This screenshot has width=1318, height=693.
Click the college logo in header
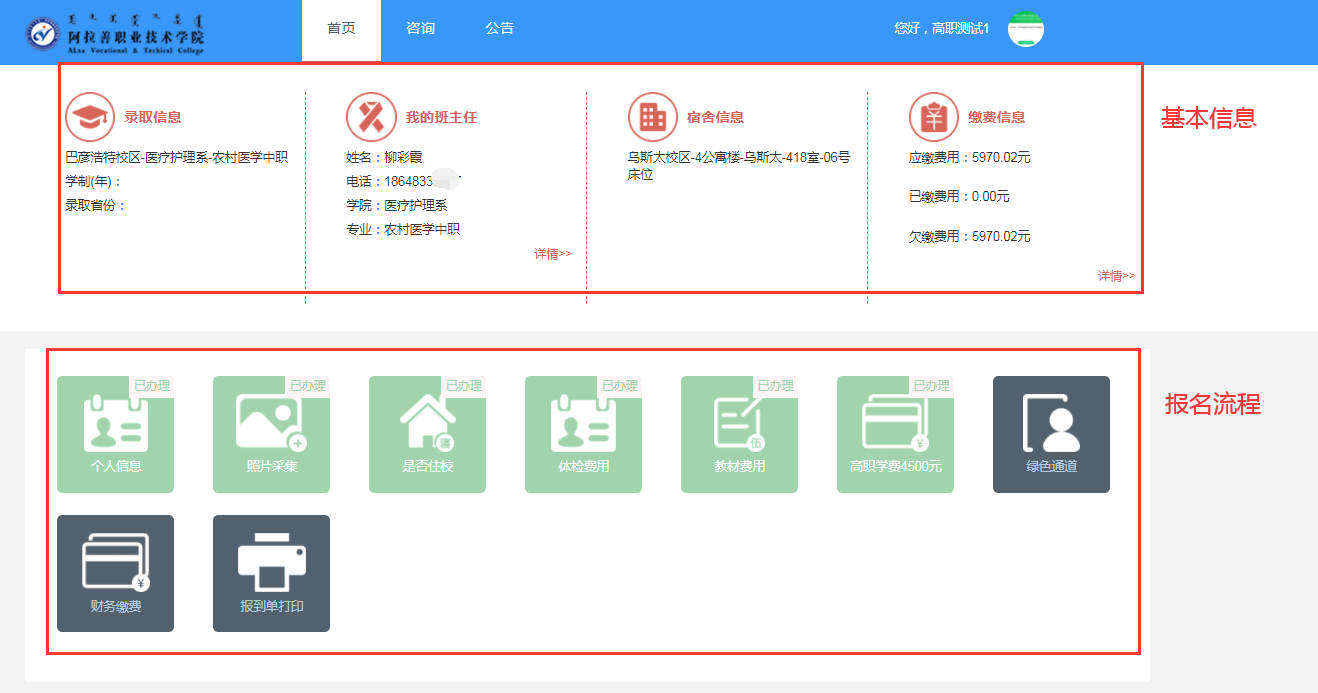[x=115, y=33]
